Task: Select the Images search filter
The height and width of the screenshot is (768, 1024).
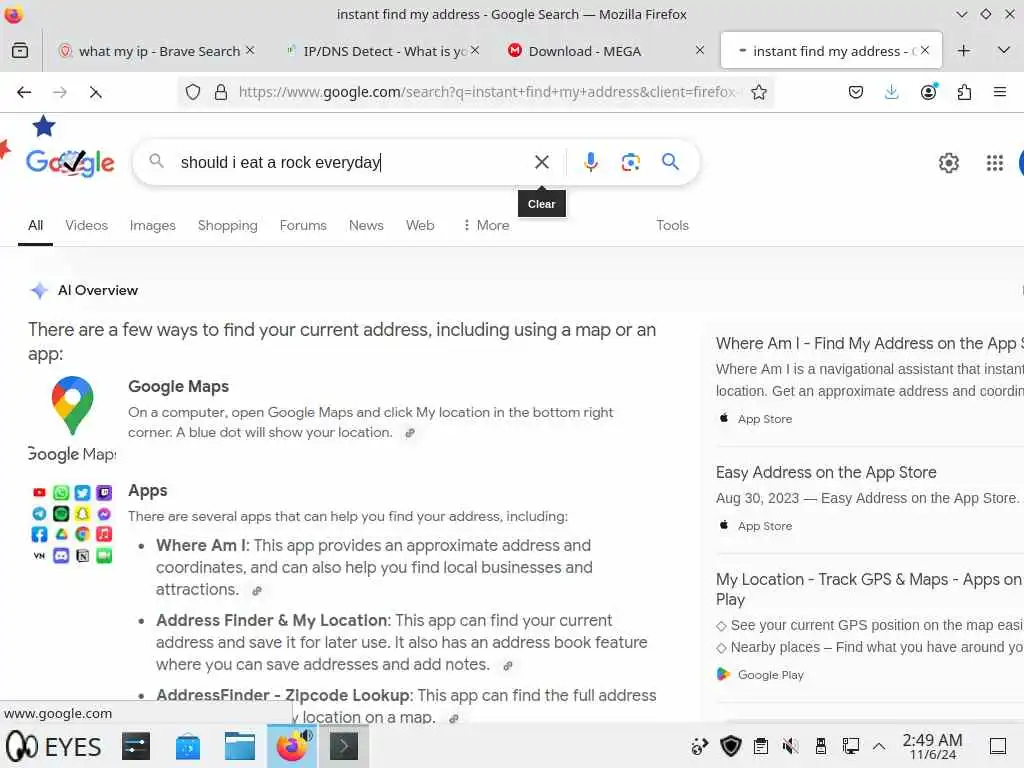Action: click(152, 225)
